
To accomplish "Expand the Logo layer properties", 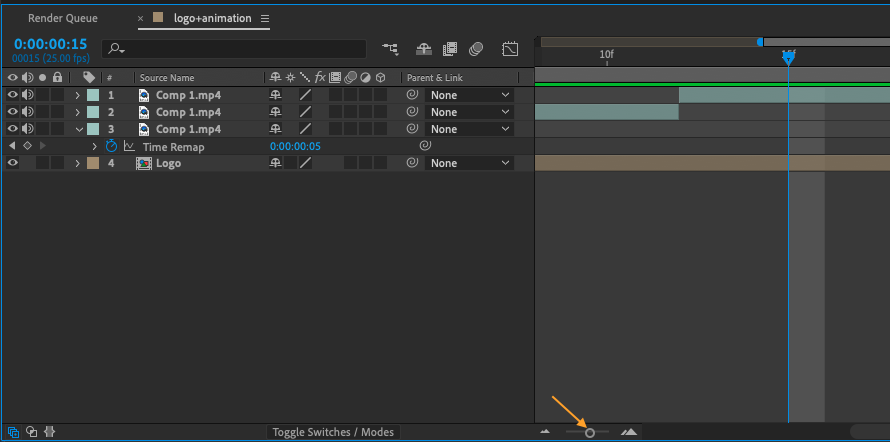I will pyautogui.click(x=78, y=163).
